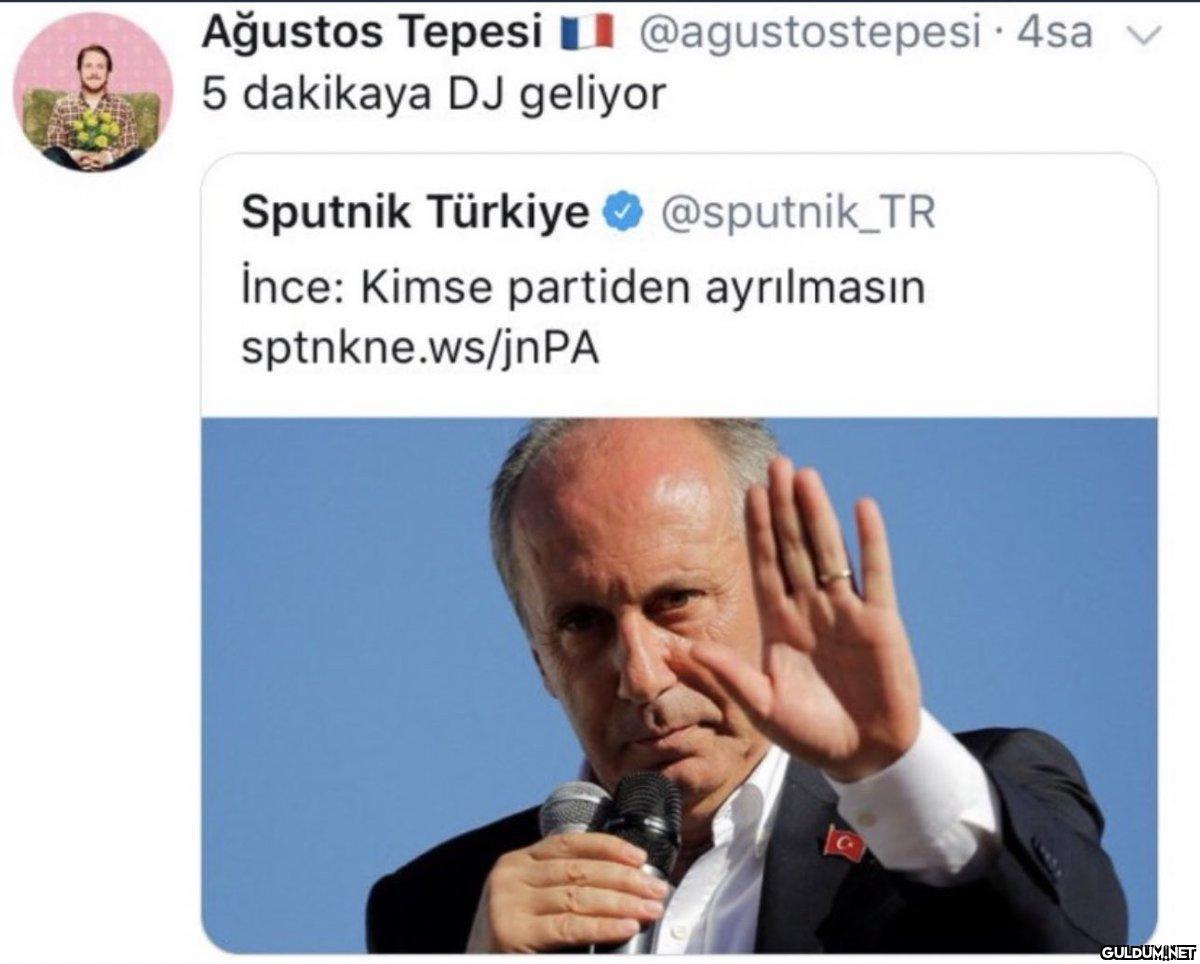Select the tweet text '5 dakikaya DJ geliyor'

point(433,95)
